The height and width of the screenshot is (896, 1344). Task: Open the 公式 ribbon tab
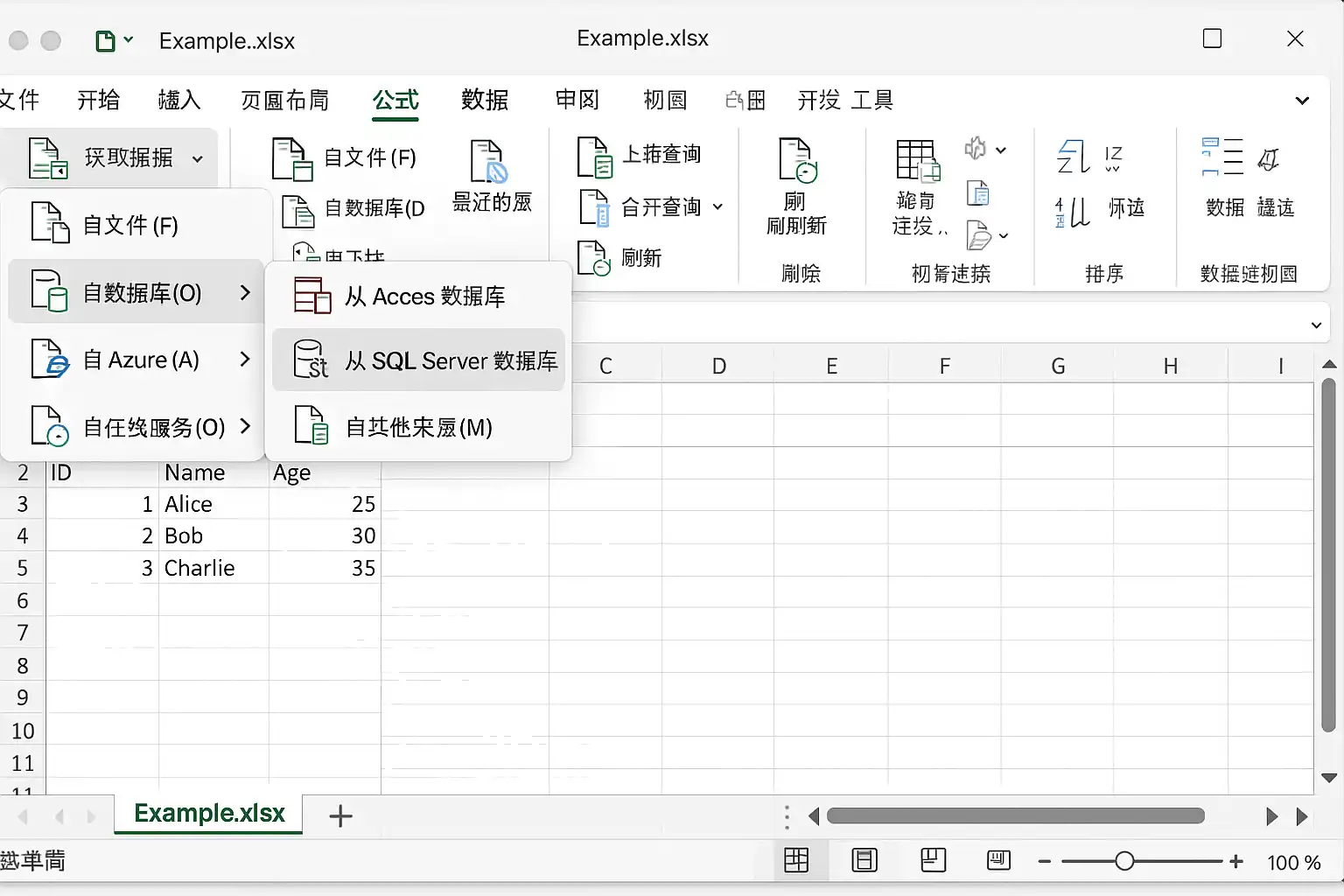coord(396,101)
